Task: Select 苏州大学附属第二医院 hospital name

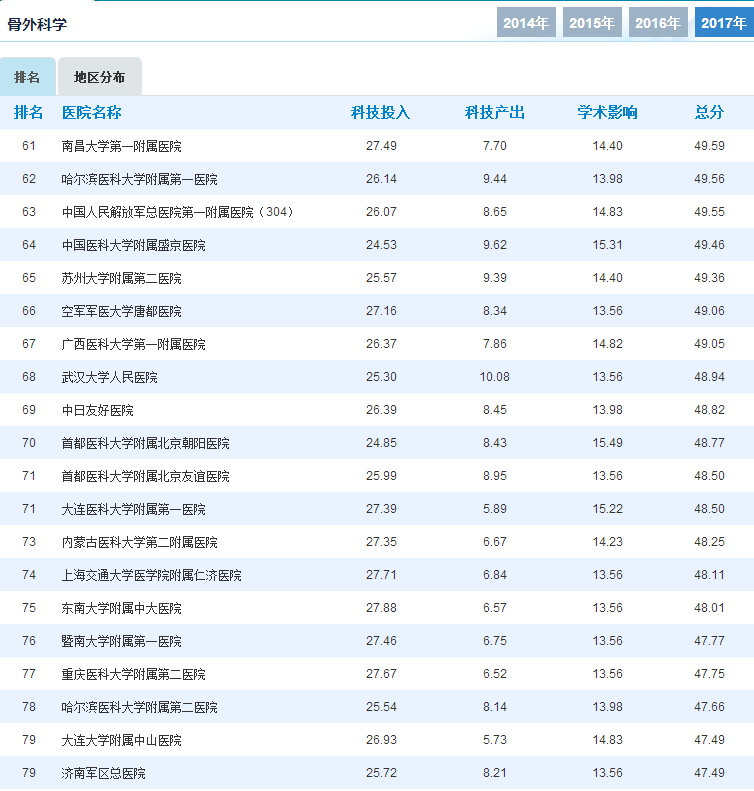Action: tap(122, 278)
